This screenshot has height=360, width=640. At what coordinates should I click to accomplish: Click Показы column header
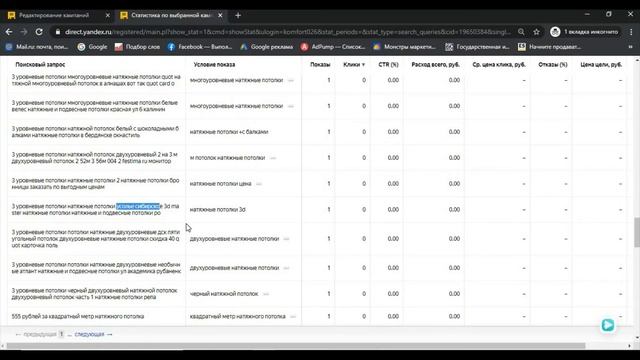click(x=320, y=64)
